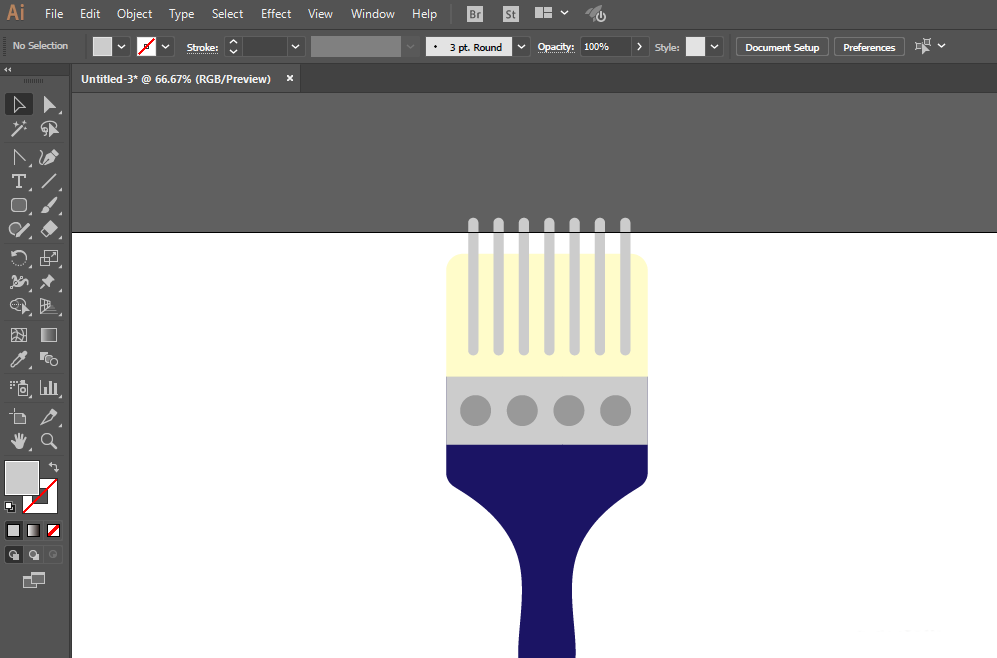
Task: Select the Puppet Warp tool
Action: point(19,282)
